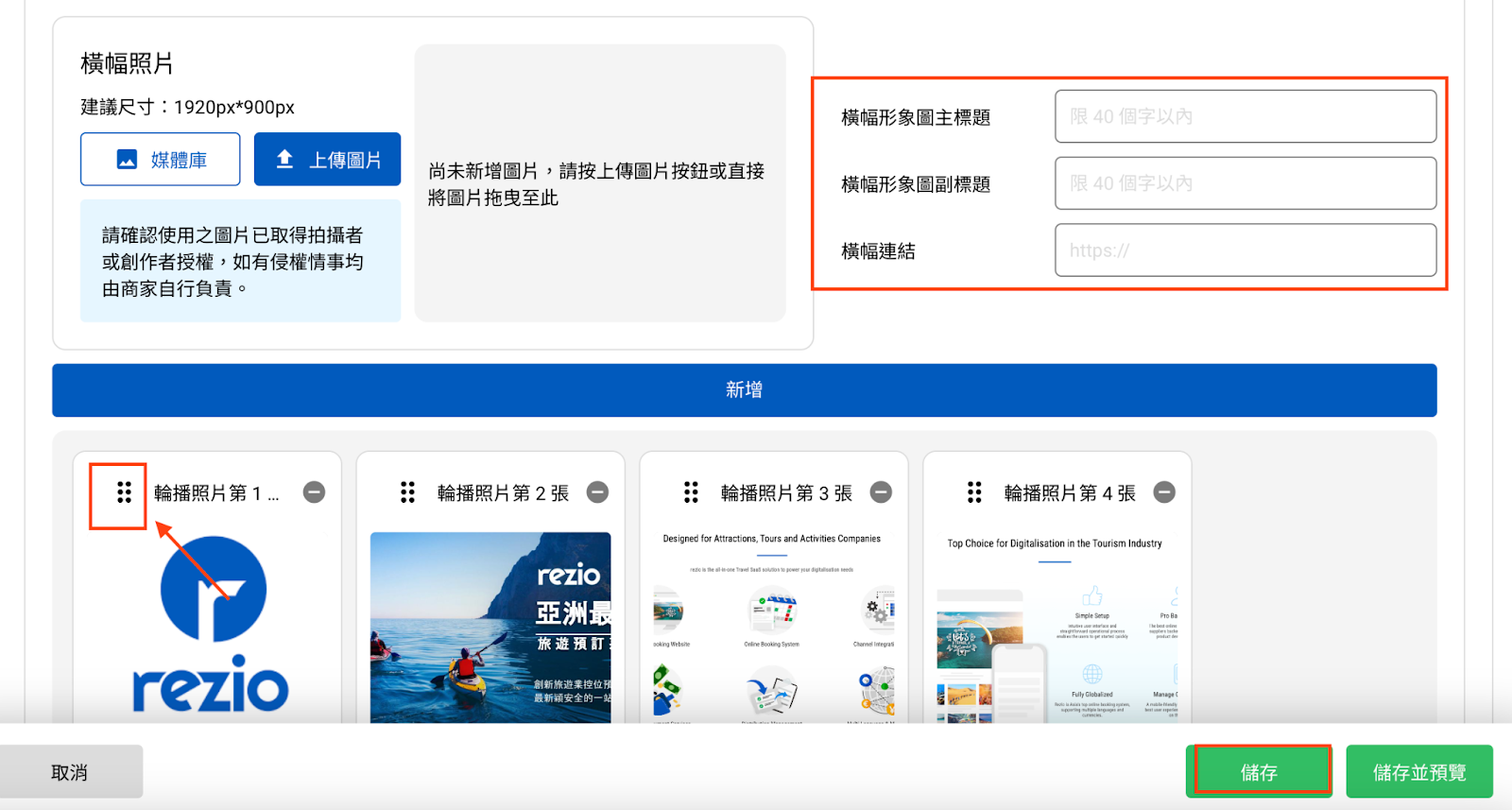Grab drag handle of 輪播照片第 2 張
Viewport: 1512px width, 810px height.
point(407,492)
